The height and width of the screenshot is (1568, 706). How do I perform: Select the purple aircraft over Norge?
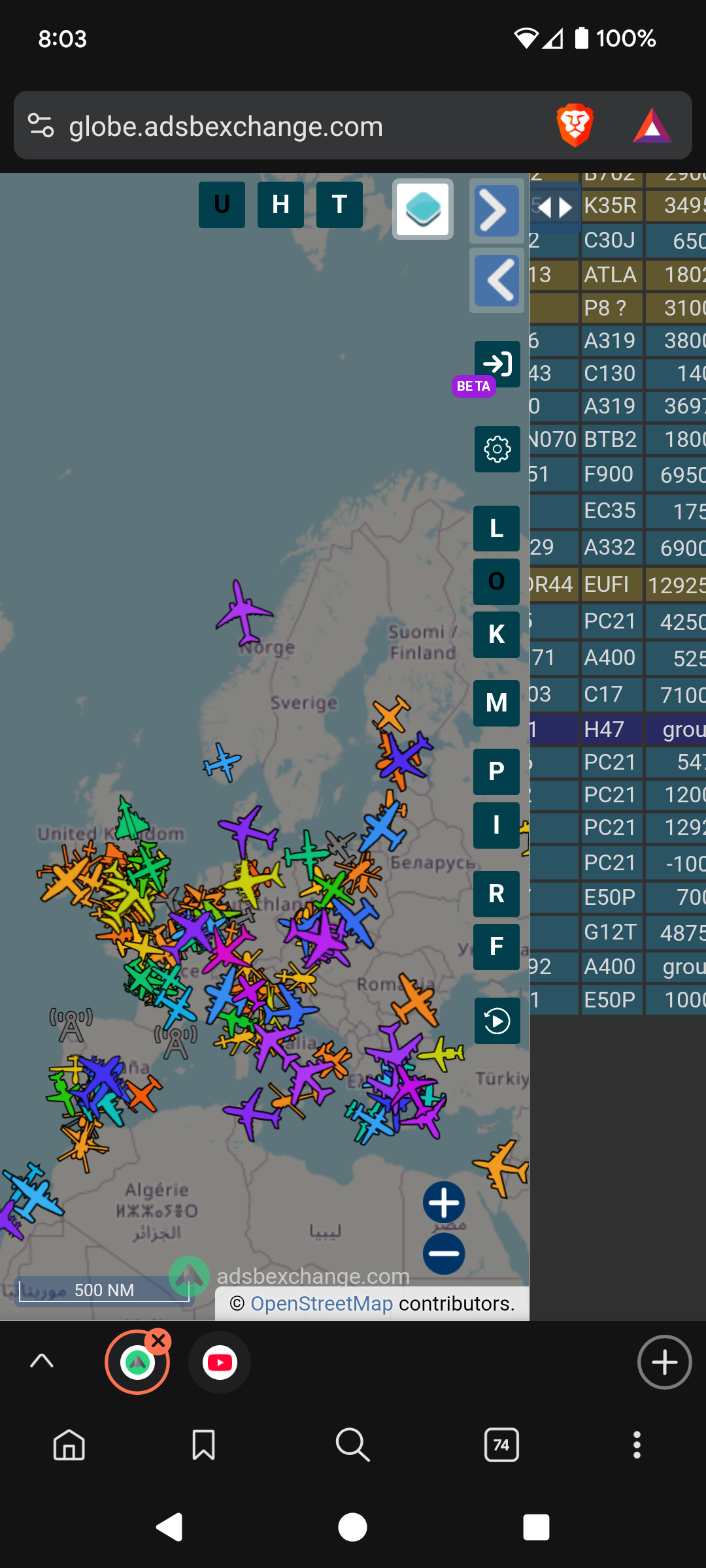[x=243, y=612]
